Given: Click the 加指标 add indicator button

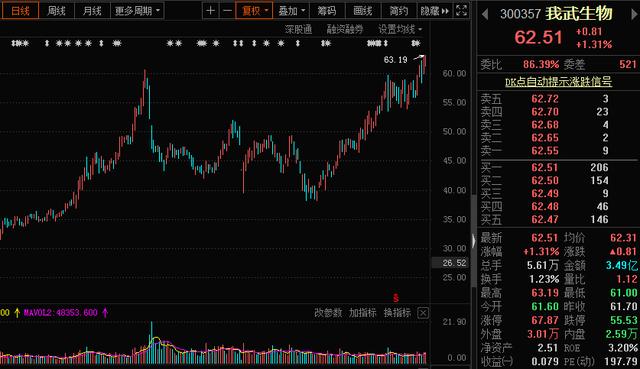Looking at the screenshot, I should click(362, 313).
